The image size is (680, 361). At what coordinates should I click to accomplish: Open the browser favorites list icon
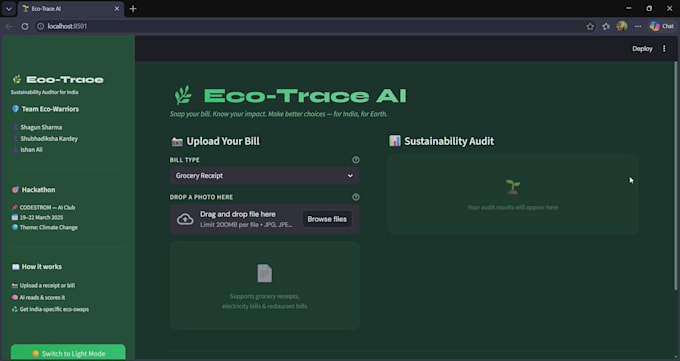[x=606, y=26]
